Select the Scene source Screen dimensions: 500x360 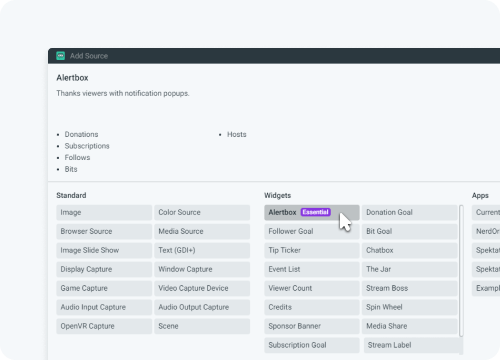point(202,326)
